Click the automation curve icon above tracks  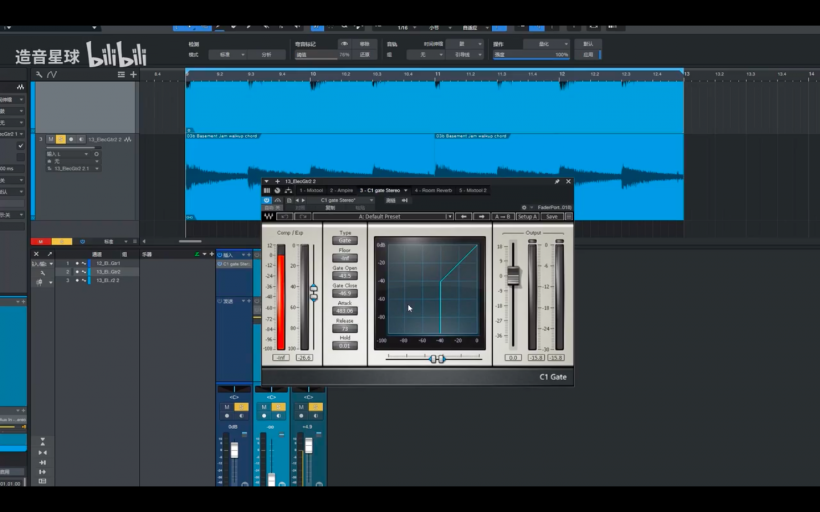click(x=52, y=75)
